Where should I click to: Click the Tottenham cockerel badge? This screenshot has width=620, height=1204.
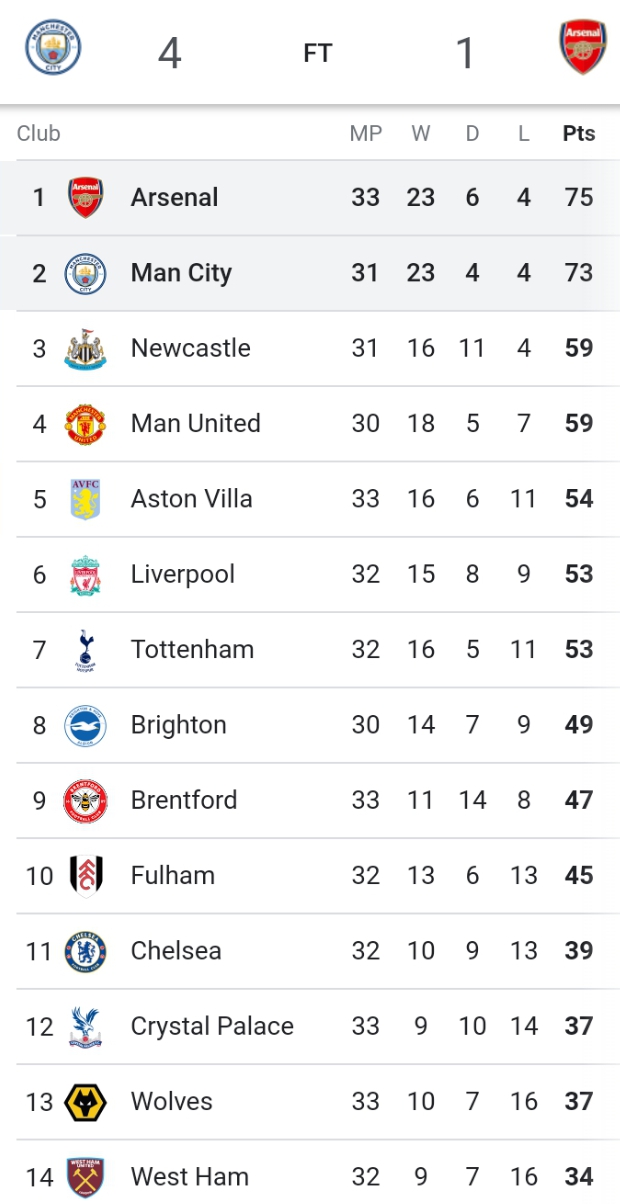click(x=85, y=650)
